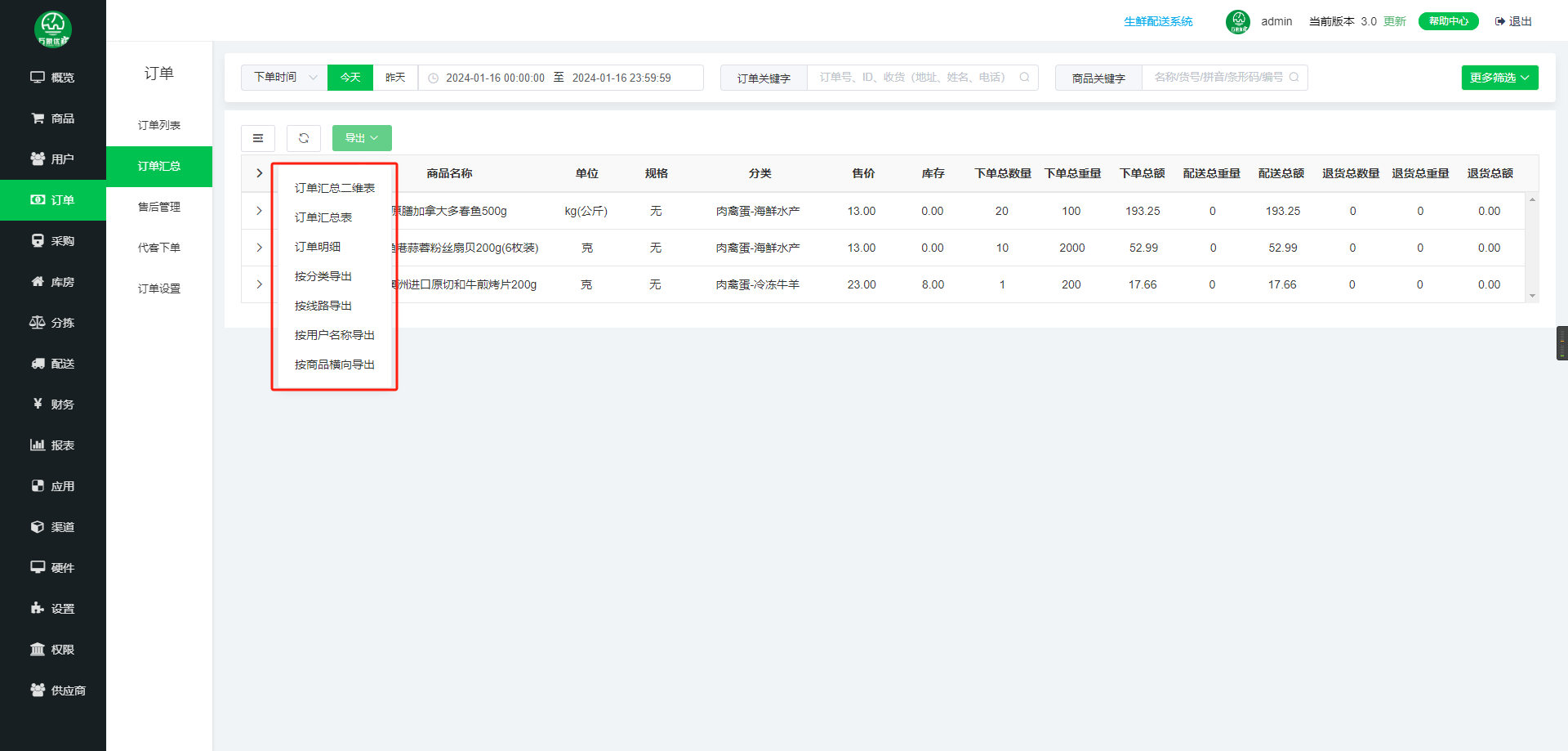This screenshot has width=1568, height=751.
Task: Select 按用户名称导出 export option
Action: click(x=335, y=335)
